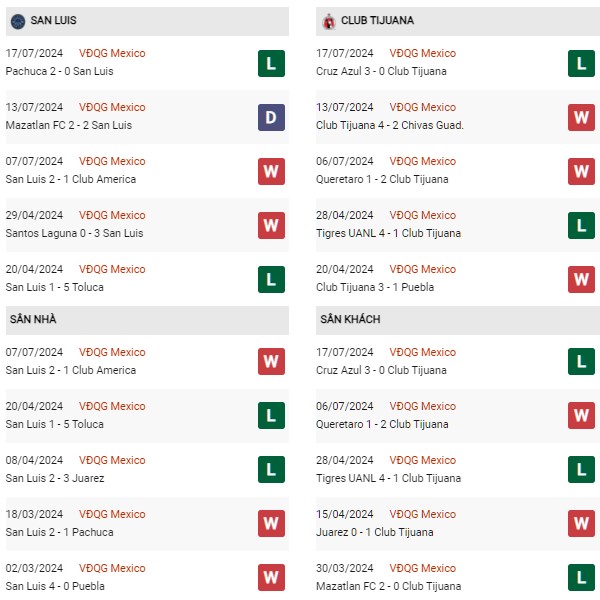Open the Mazatlan FC 2 - 0 Club Tijuana match

pos(388,586)
